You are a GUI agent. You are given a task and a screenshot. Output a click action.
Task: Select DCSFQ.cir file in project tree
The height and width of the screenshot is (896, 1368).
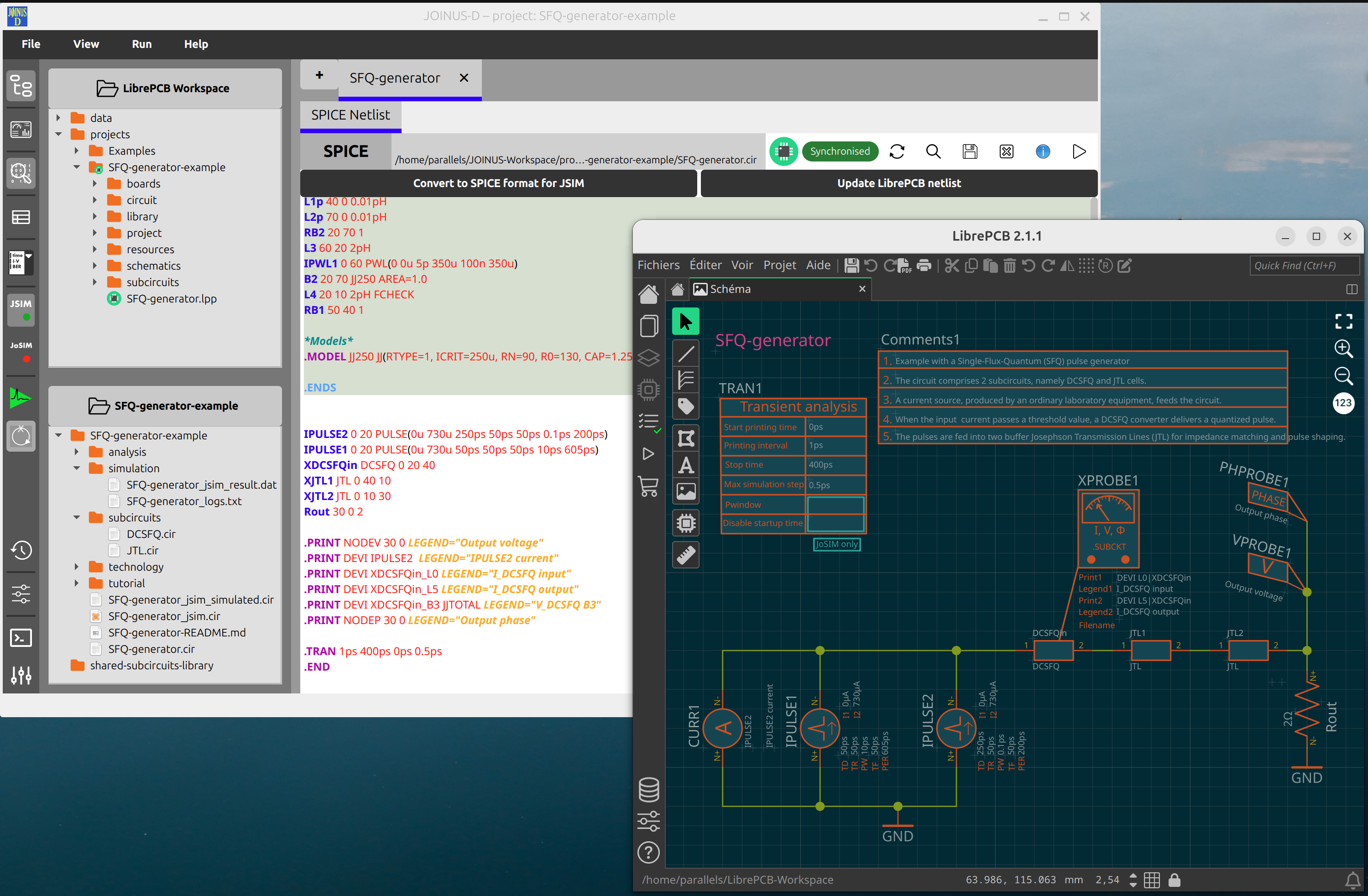(x=151, y=534)
